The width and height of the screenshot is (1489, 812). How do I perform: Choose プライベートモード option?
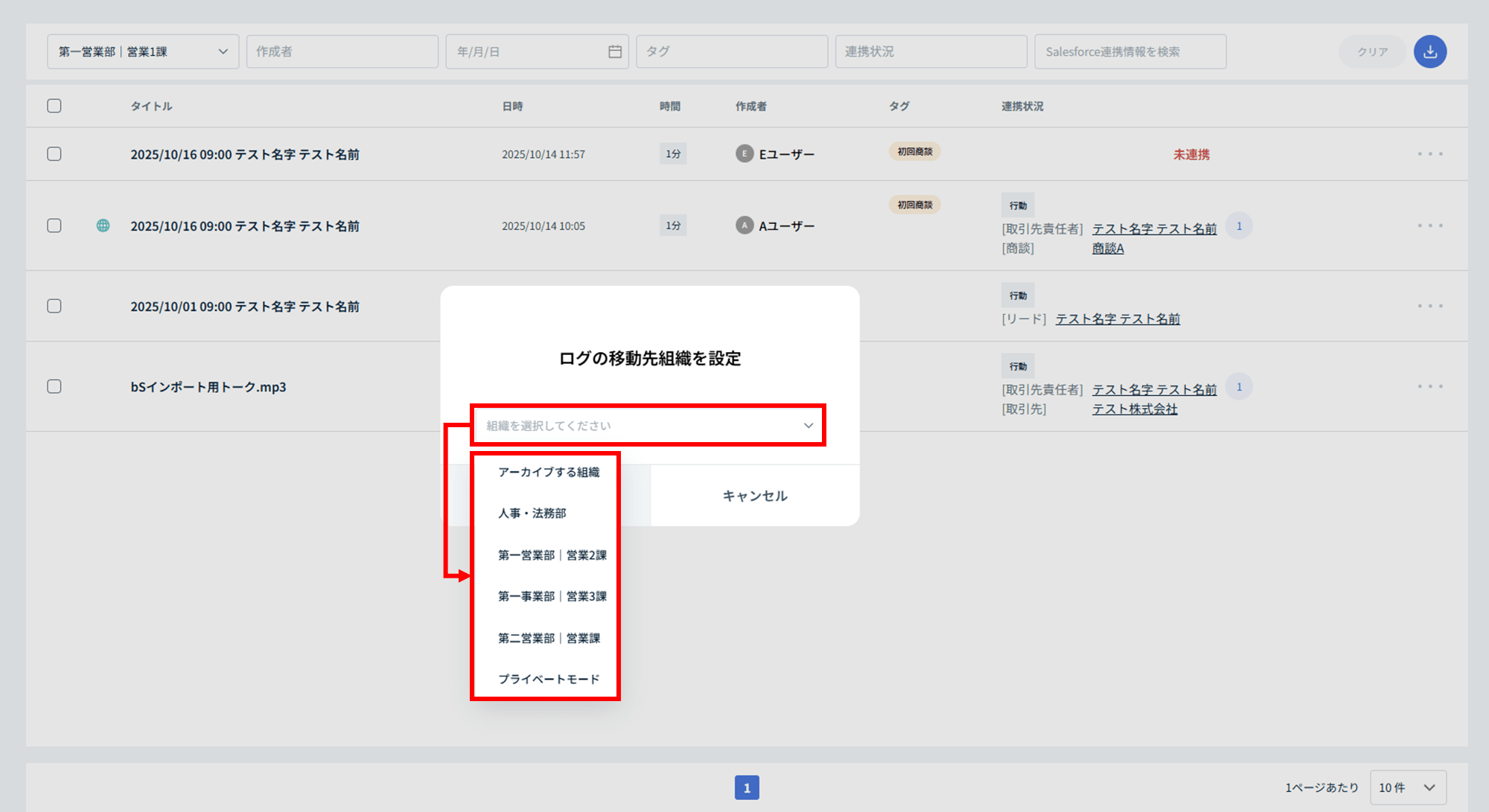tap(548, 679)
